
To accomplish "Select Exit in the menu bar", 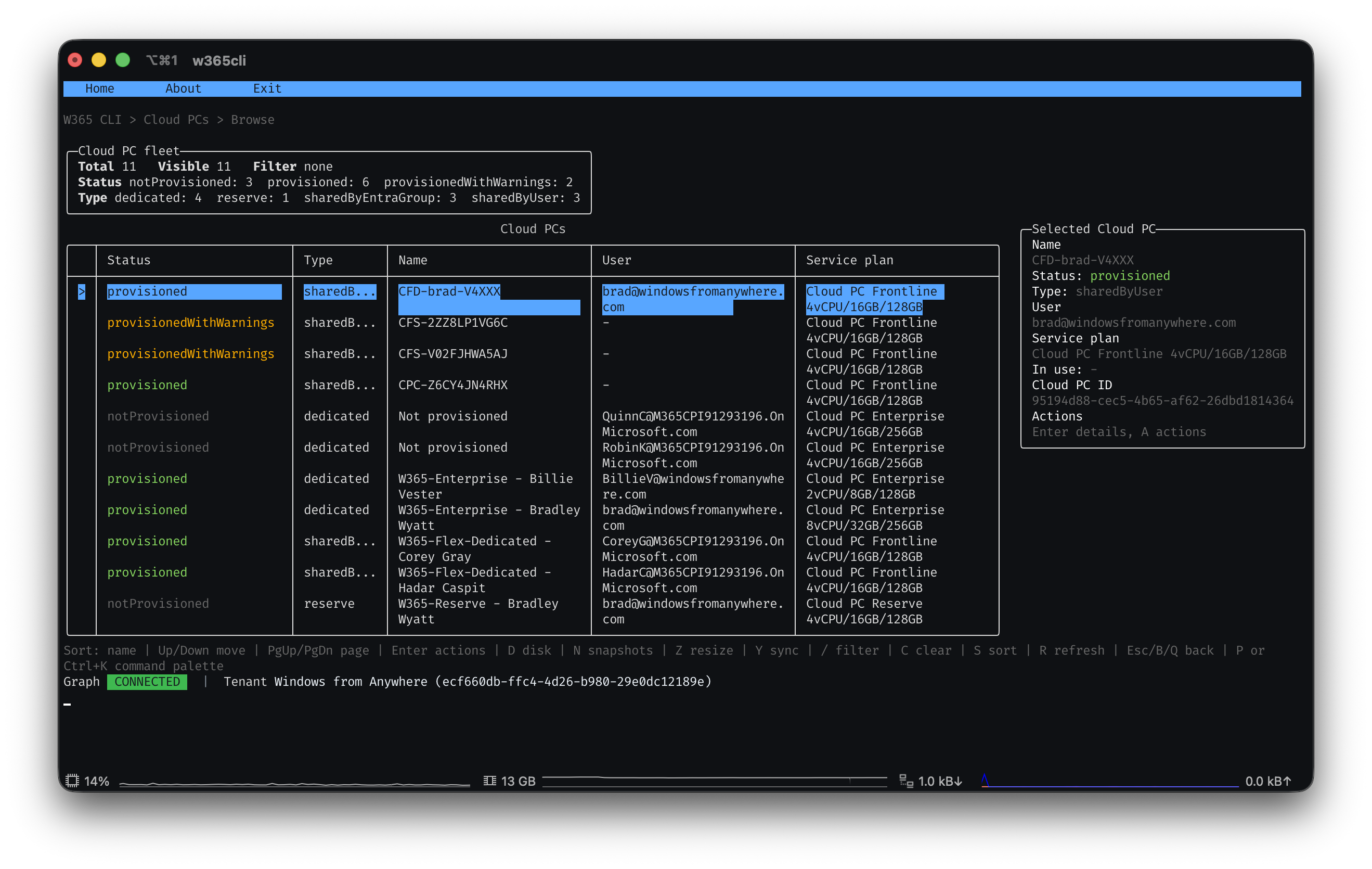I will tap(267, 88).
